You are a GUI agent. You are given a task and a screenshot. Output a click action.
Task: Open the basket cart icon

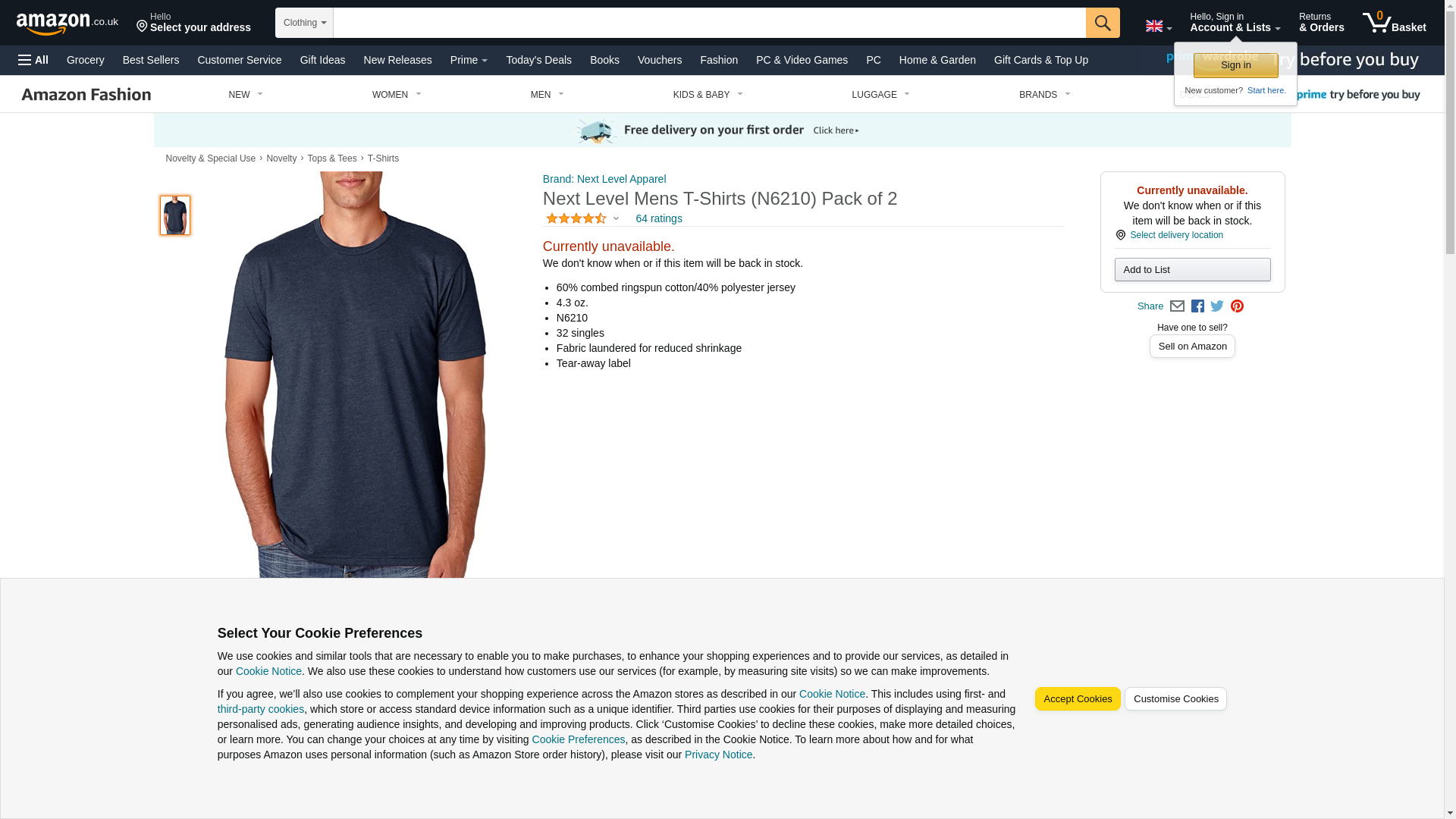tap(1394, 23)
